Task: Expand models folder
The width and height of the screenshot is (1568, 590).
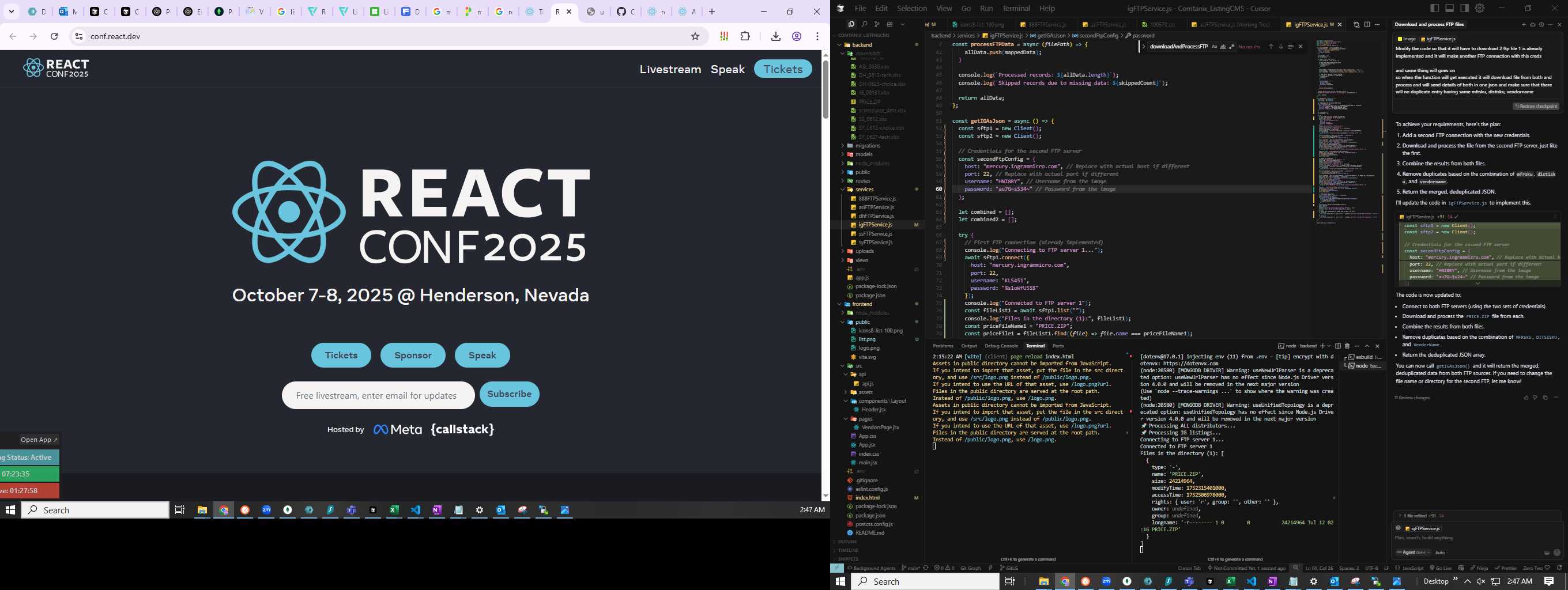Action: point(864,154)
